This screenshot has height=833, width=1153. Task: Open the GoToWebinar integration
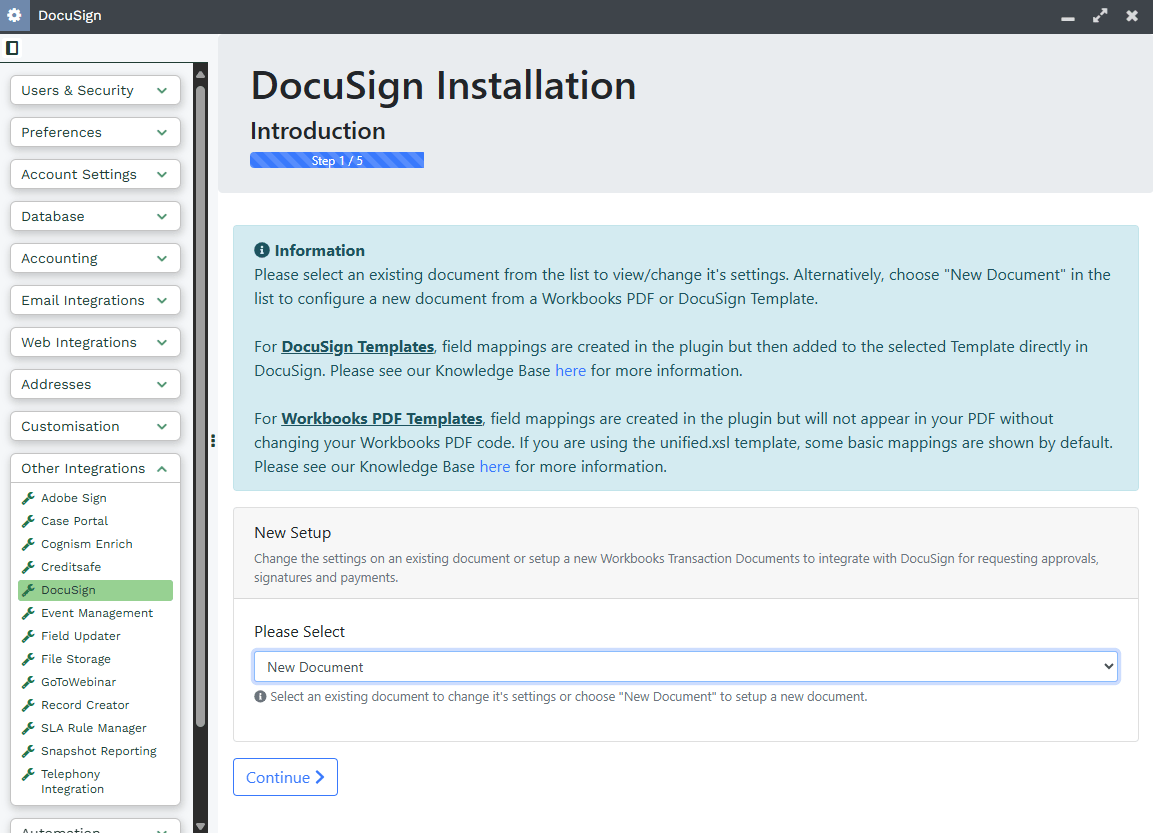(x=79, y=682)
